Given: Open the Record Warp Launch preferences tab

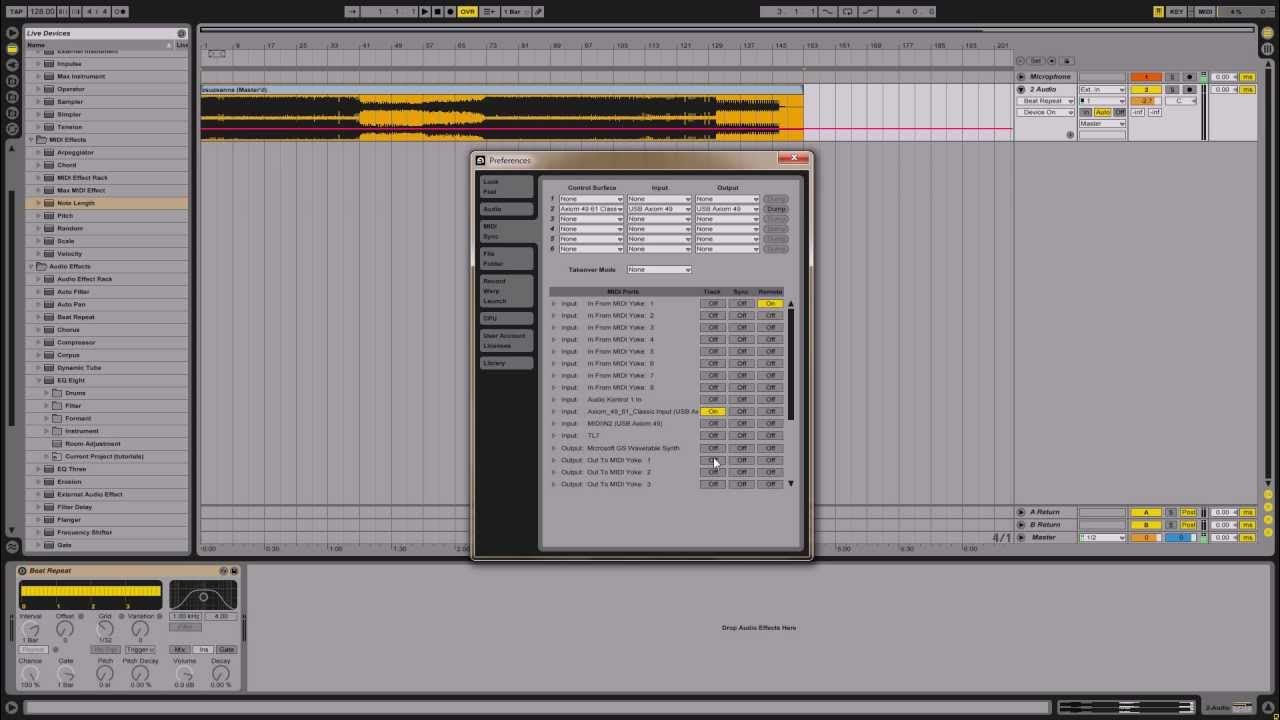Looking at the screenshot, I should 505,291.
